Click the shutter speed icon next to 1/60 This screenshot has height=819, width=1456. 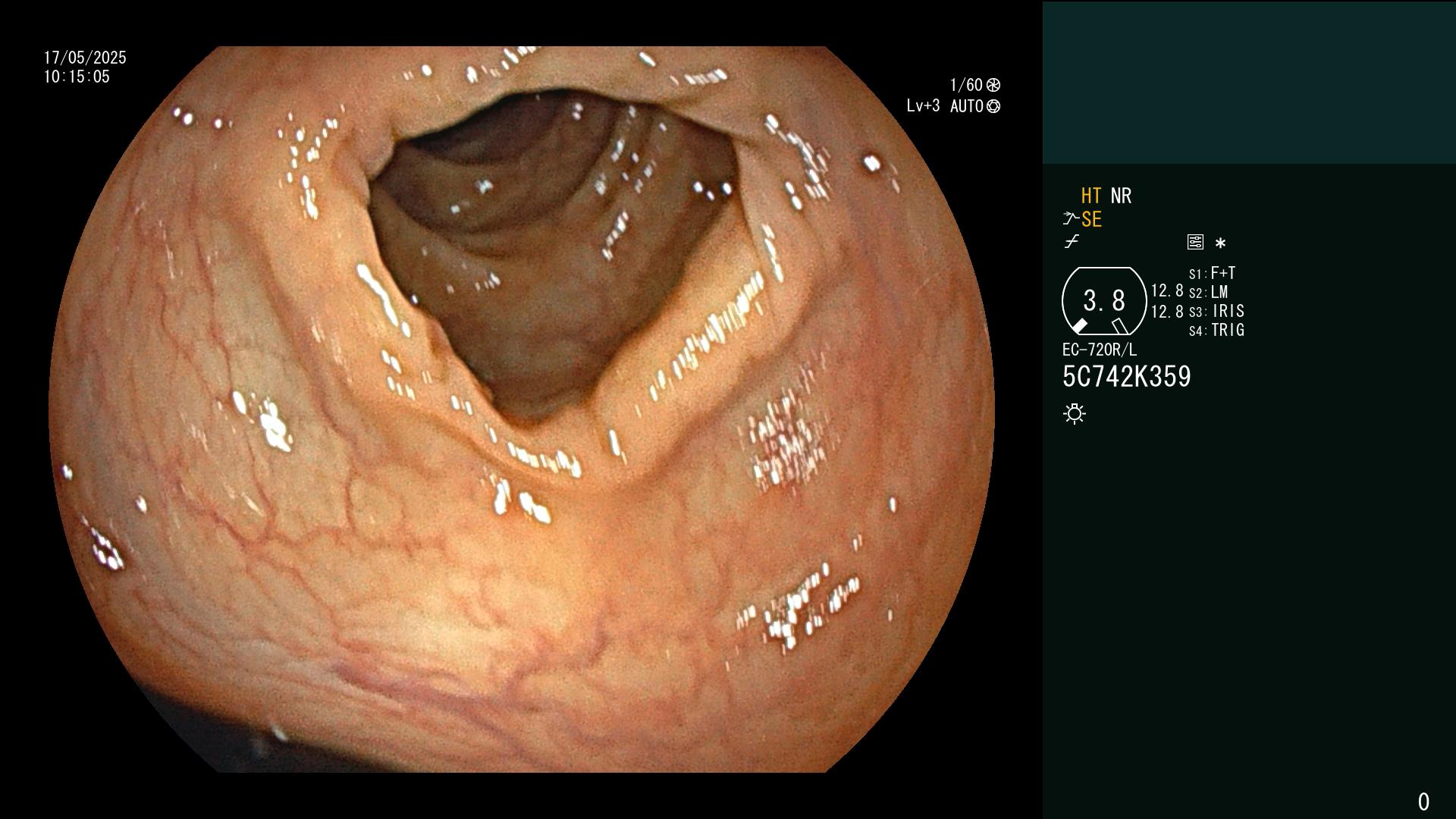coord(993,85)
